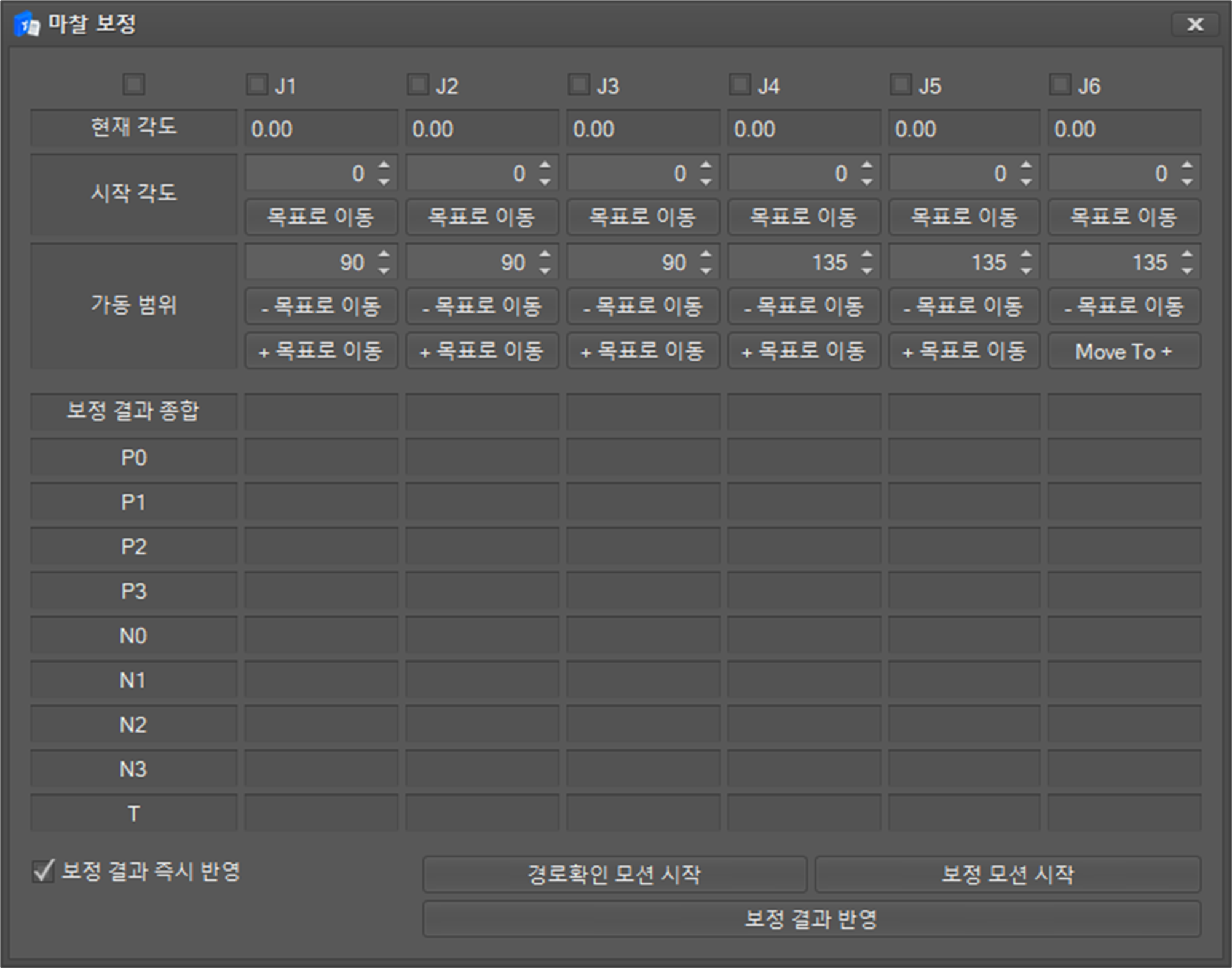Decrease J5 start angle with down arrow
Image resolution: width=1232 pixels, height=968 pixels.
coord(1026,183)
